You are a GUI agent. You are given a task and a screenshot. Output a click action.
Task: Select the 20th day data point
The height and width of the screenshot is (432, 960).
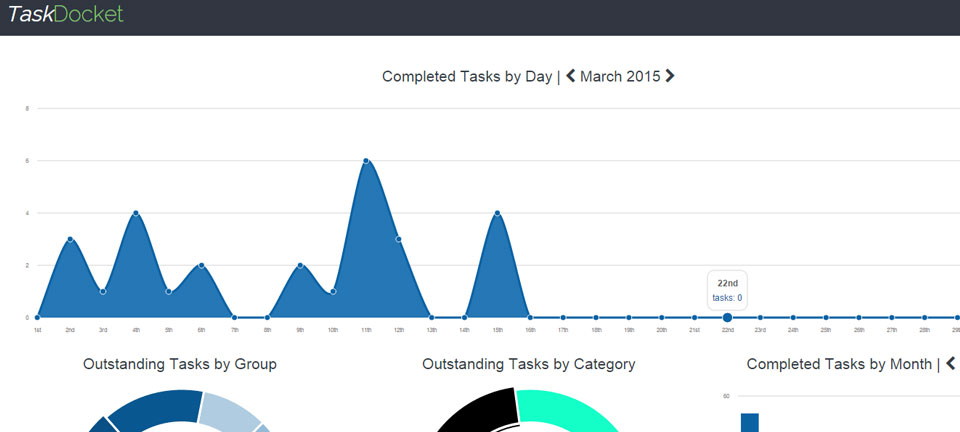(662, 318)
